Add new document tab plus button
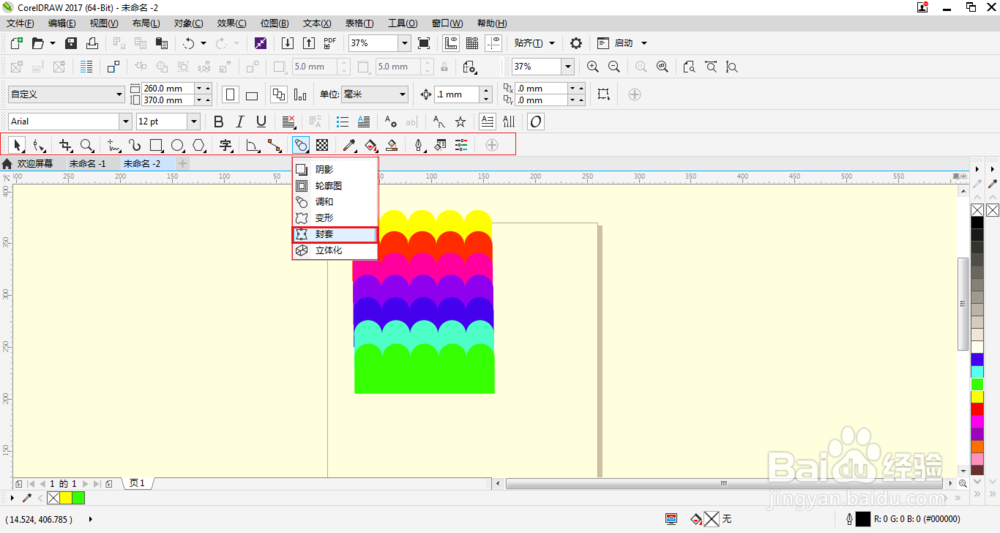This screenshot has height=533, width=1000. 182,164
